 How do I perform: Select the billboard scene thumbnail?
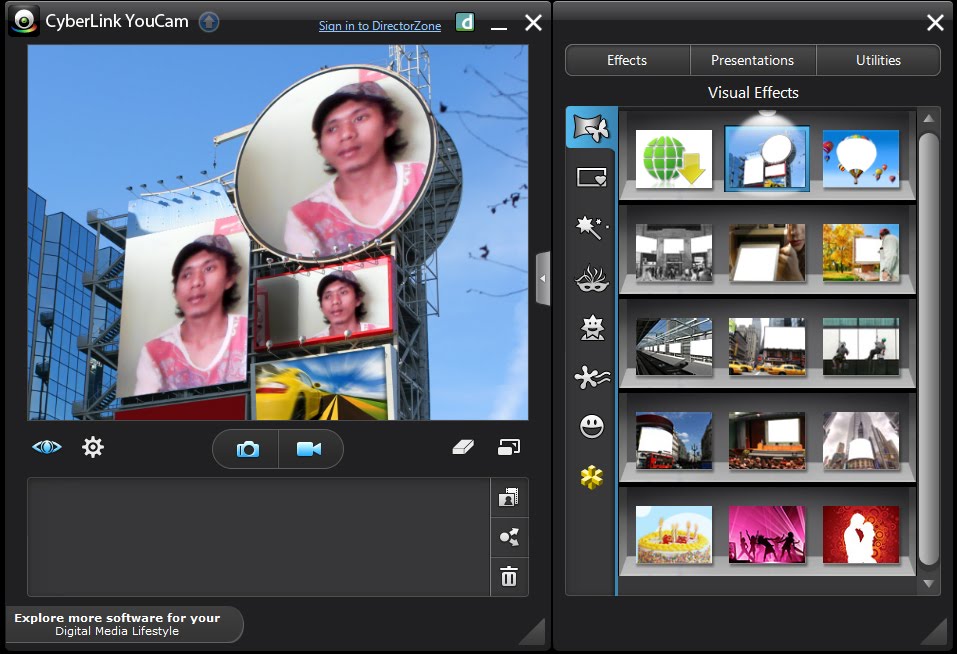pyautogui.click(x=767, y=159)
